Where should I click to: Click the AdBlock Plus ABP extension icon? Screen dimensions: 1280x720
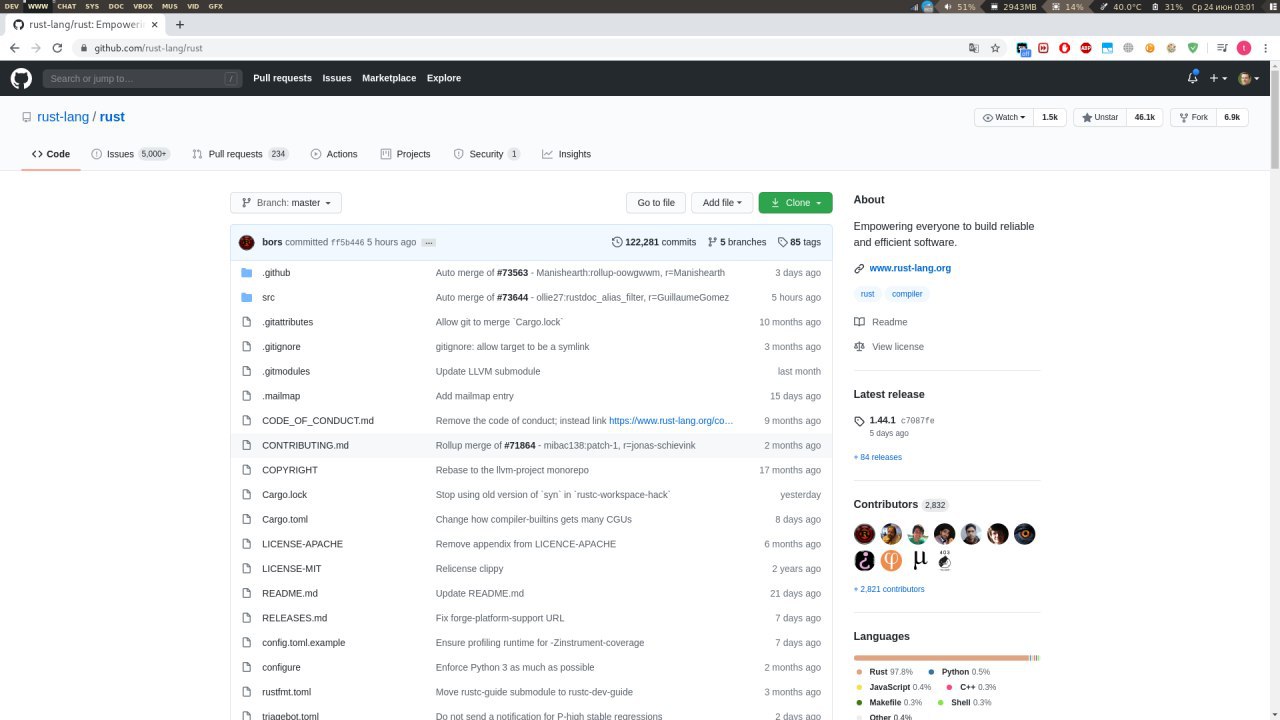click(x=1086, y=48)
